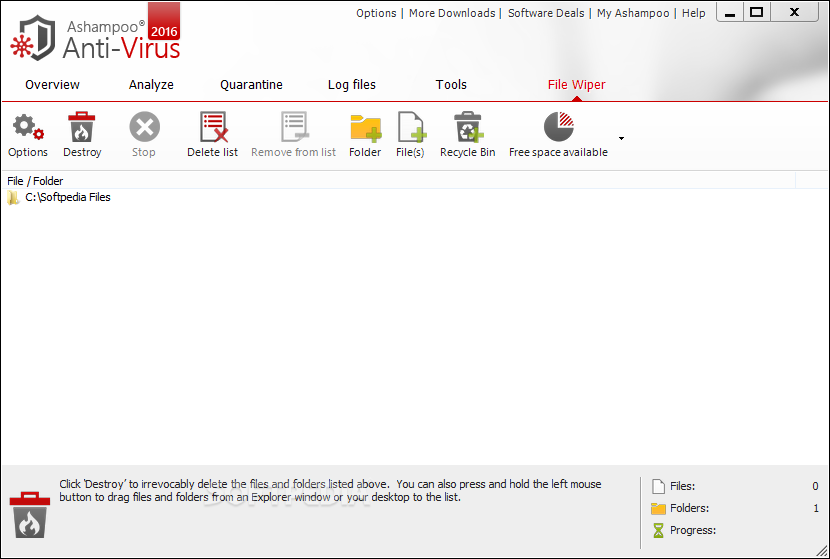This screenshot has height=559, width=830.
Task: Click the Free space available pie icon
Action: [558, 127]
